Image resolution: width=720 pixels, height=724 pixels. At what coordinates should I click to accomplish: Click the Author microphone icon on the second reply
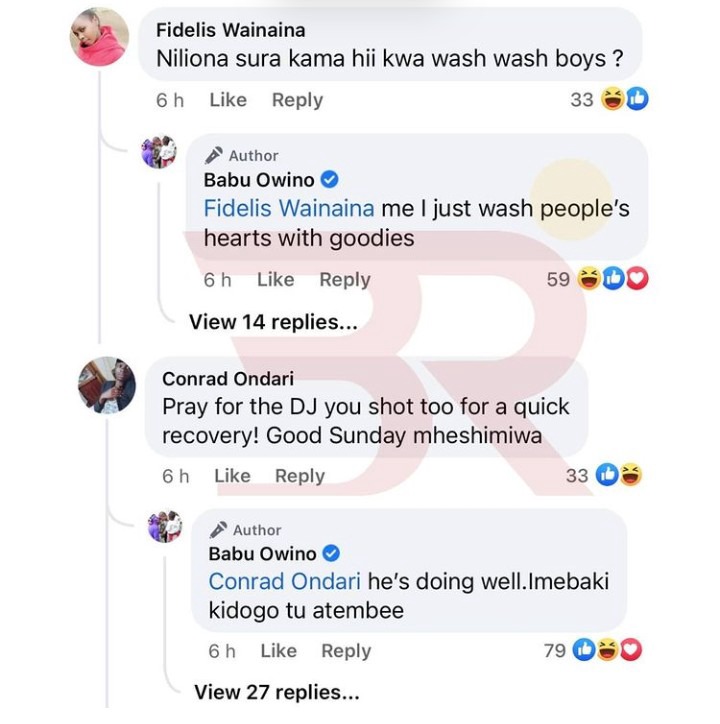(x=218, y=530)
